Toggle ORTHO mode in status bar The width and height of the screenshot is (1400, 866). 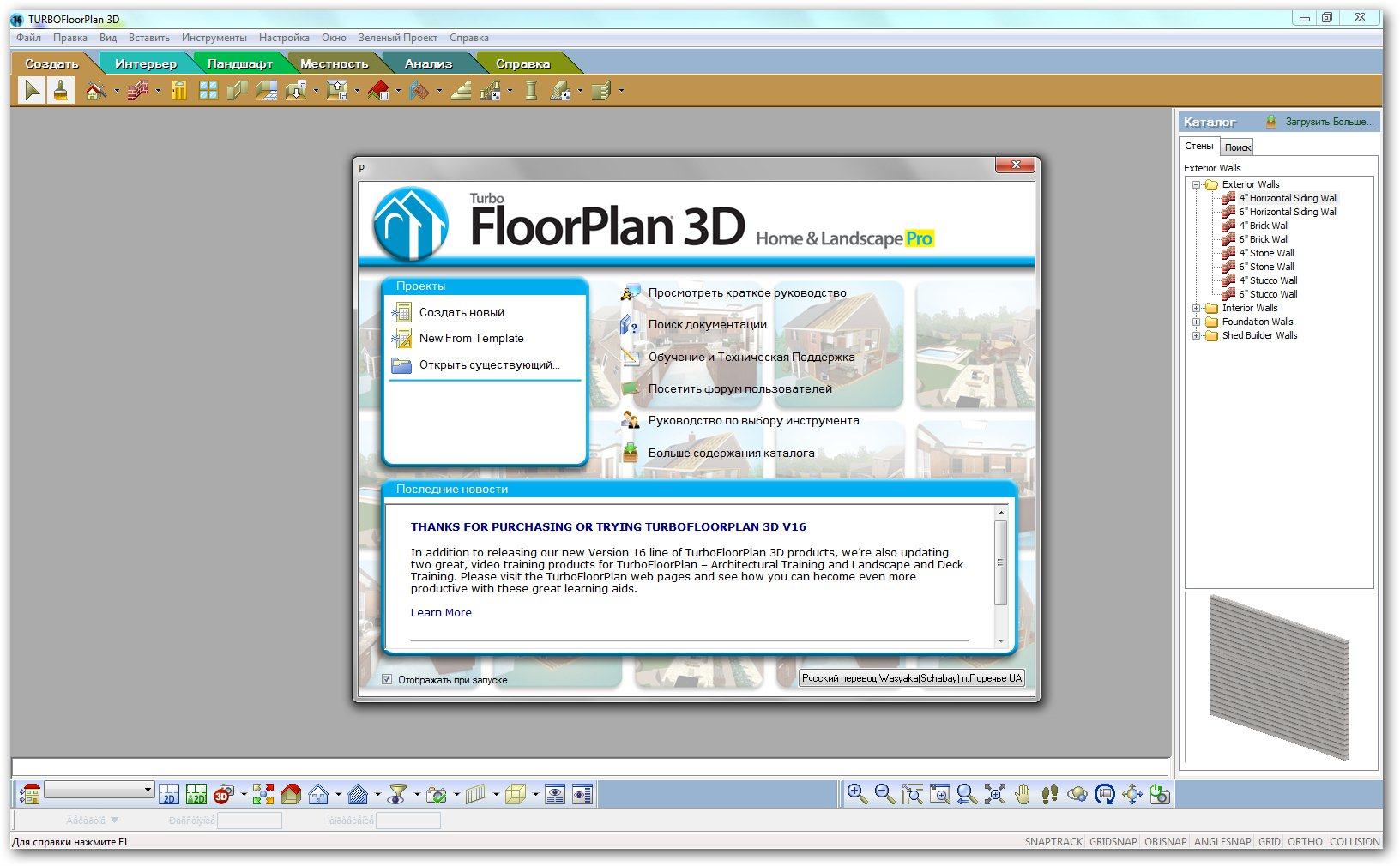coord(1305,842)
